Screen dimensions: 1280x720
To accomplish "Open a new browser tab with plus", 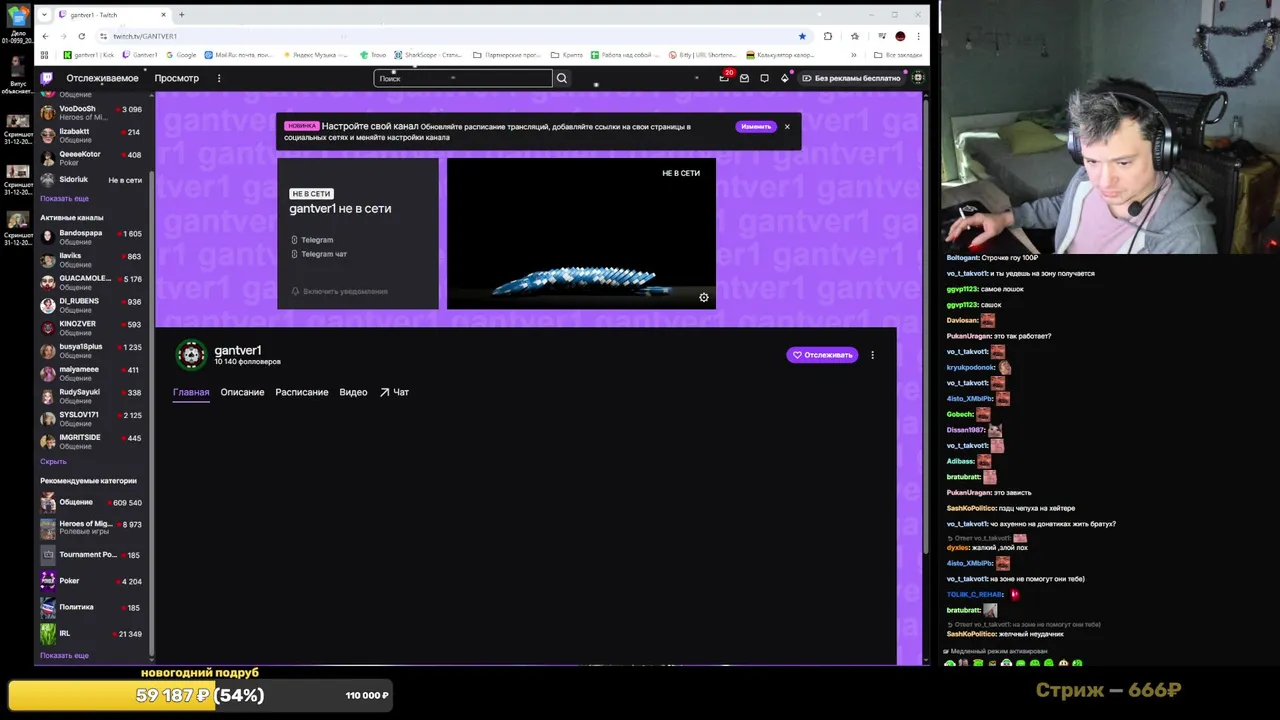I will click(181, 15).
